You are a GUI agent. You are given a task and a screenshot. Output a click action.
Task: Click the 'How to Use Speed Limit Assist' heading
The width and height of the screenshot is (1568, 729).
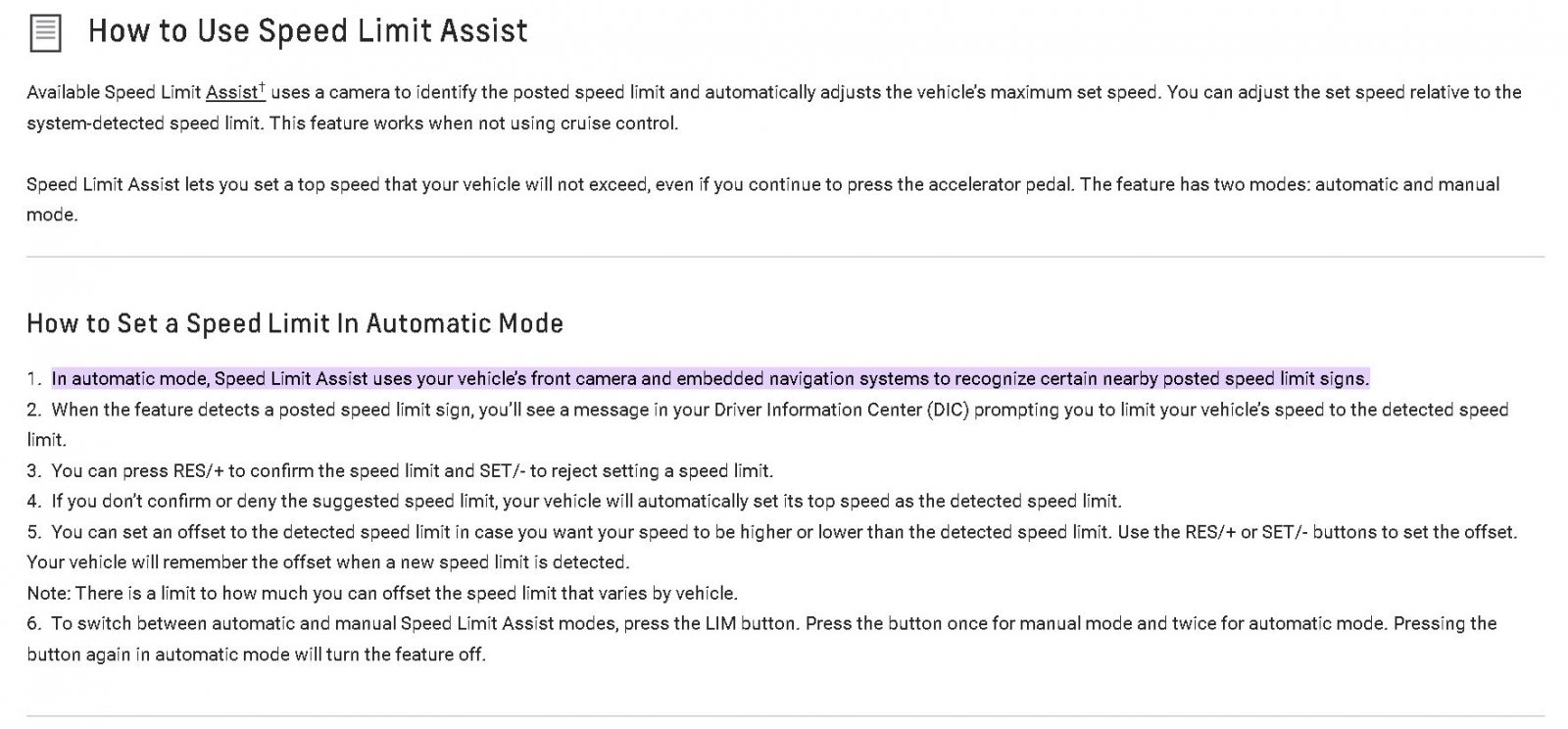[308, 31]
